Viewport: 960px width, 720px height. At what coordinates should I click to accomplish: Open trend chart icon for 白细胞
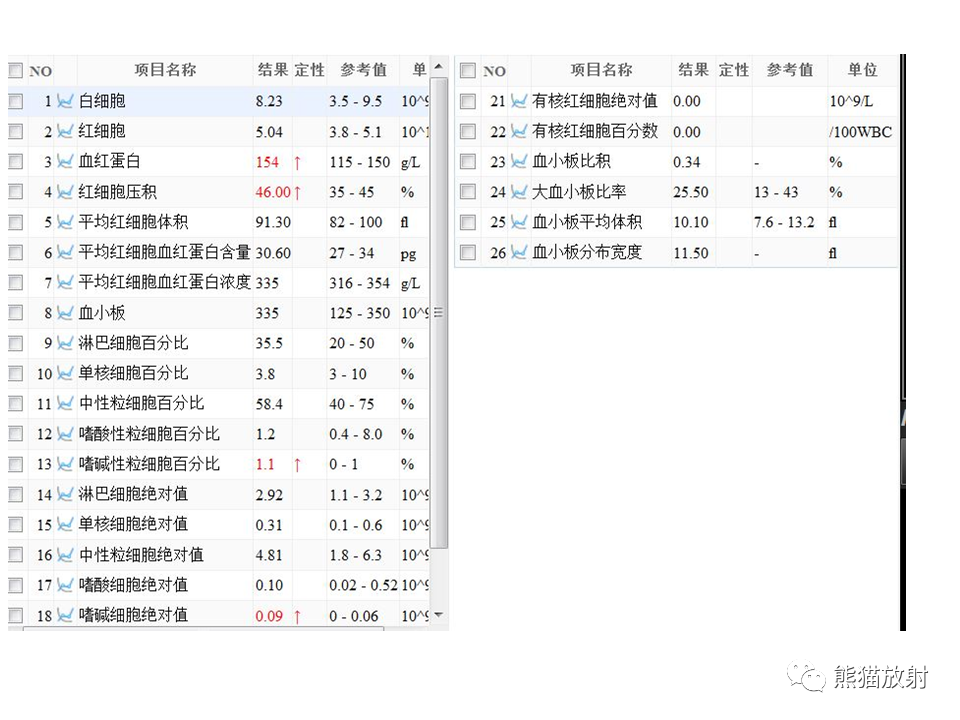pos(65,101)
